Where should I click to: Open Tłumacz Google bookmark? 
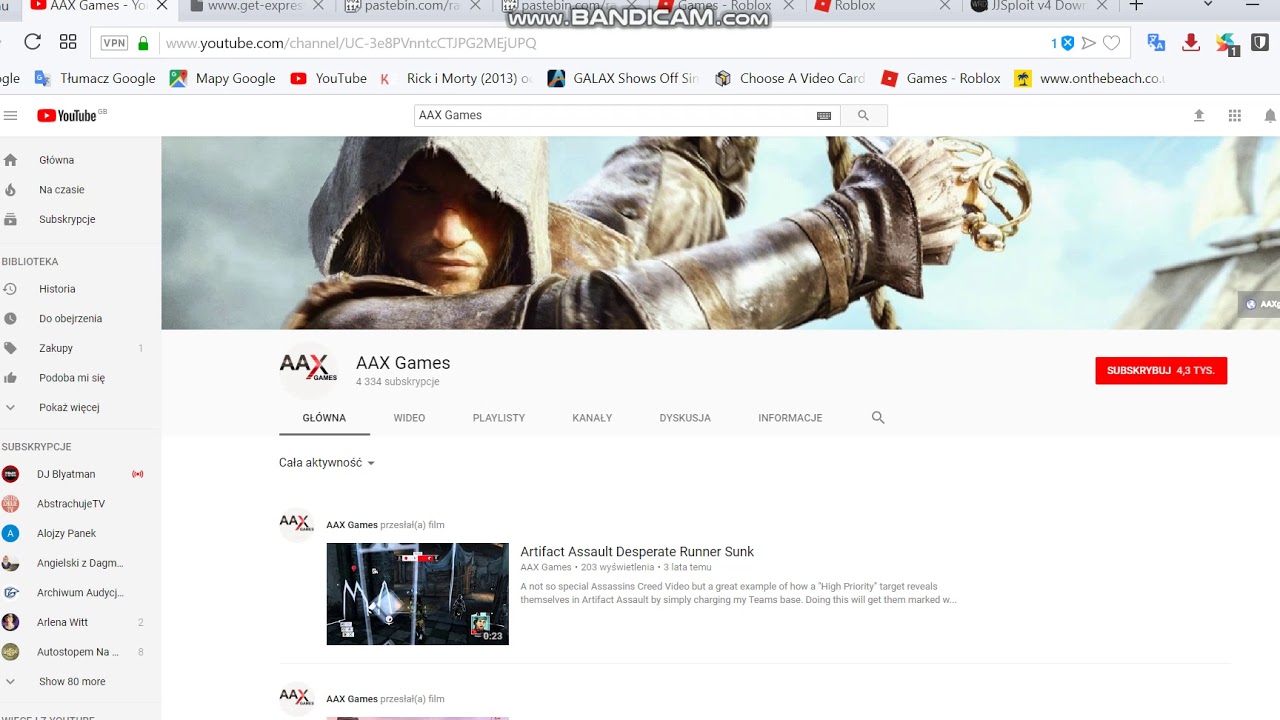point(96,78)
